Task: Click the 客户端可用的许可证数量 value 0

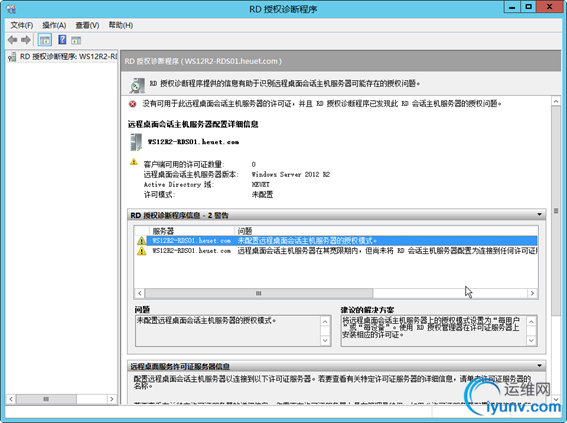Action: [253, 164]
